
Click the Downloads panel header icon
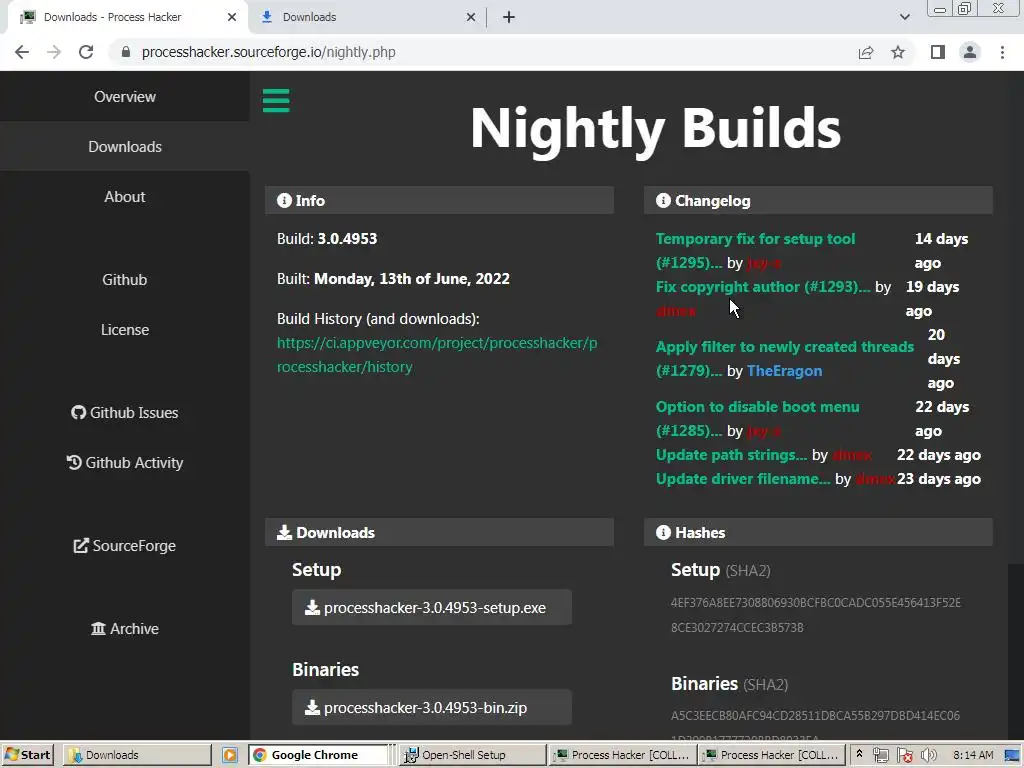tap(284, 532)
